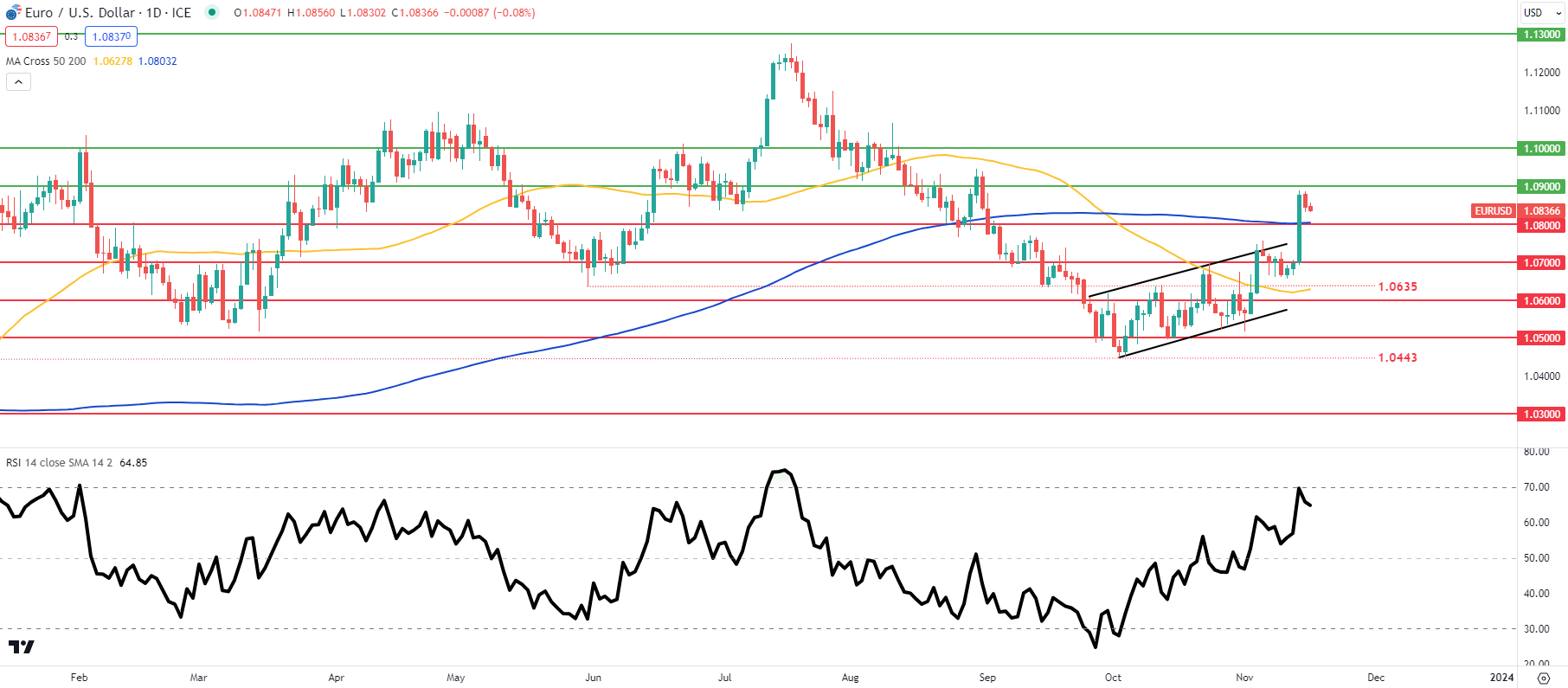
Task: Click the Dec label on time axis
Action: click(x=1376, y=678)
